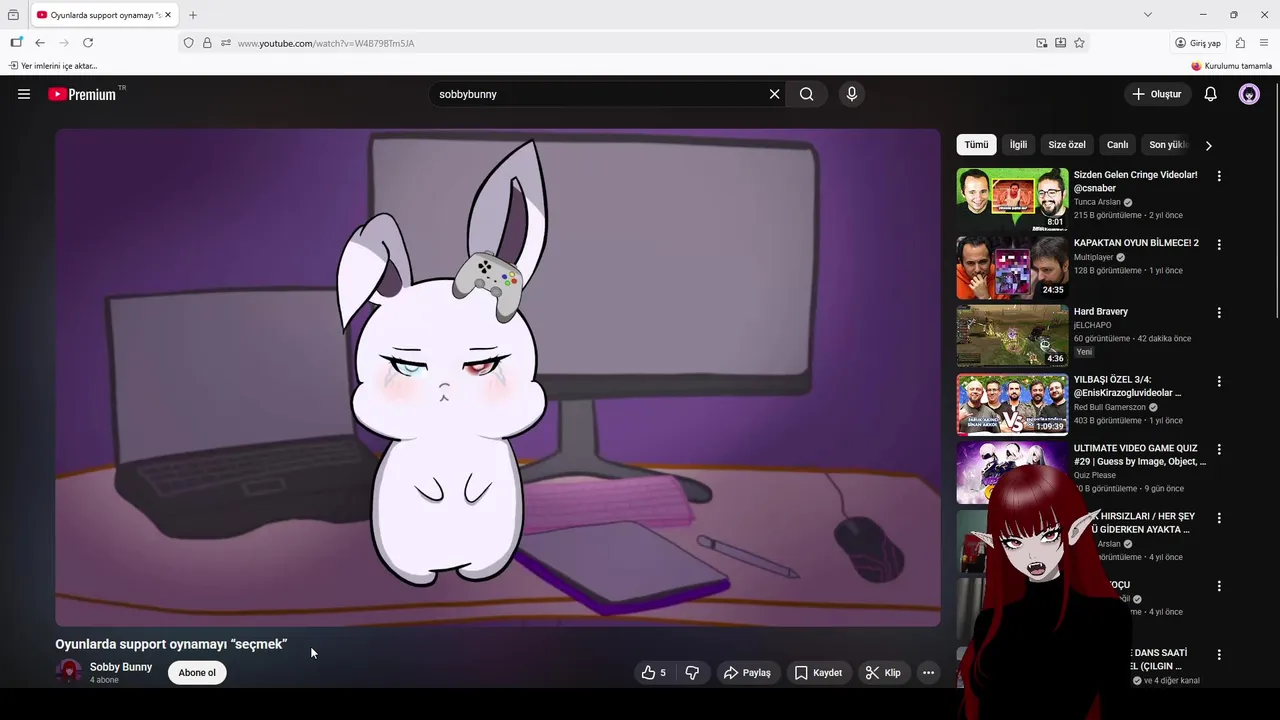Open YILBAŞI ÖZEL 3/4 title link
1280x720 pixels.
pos(1127,386)
